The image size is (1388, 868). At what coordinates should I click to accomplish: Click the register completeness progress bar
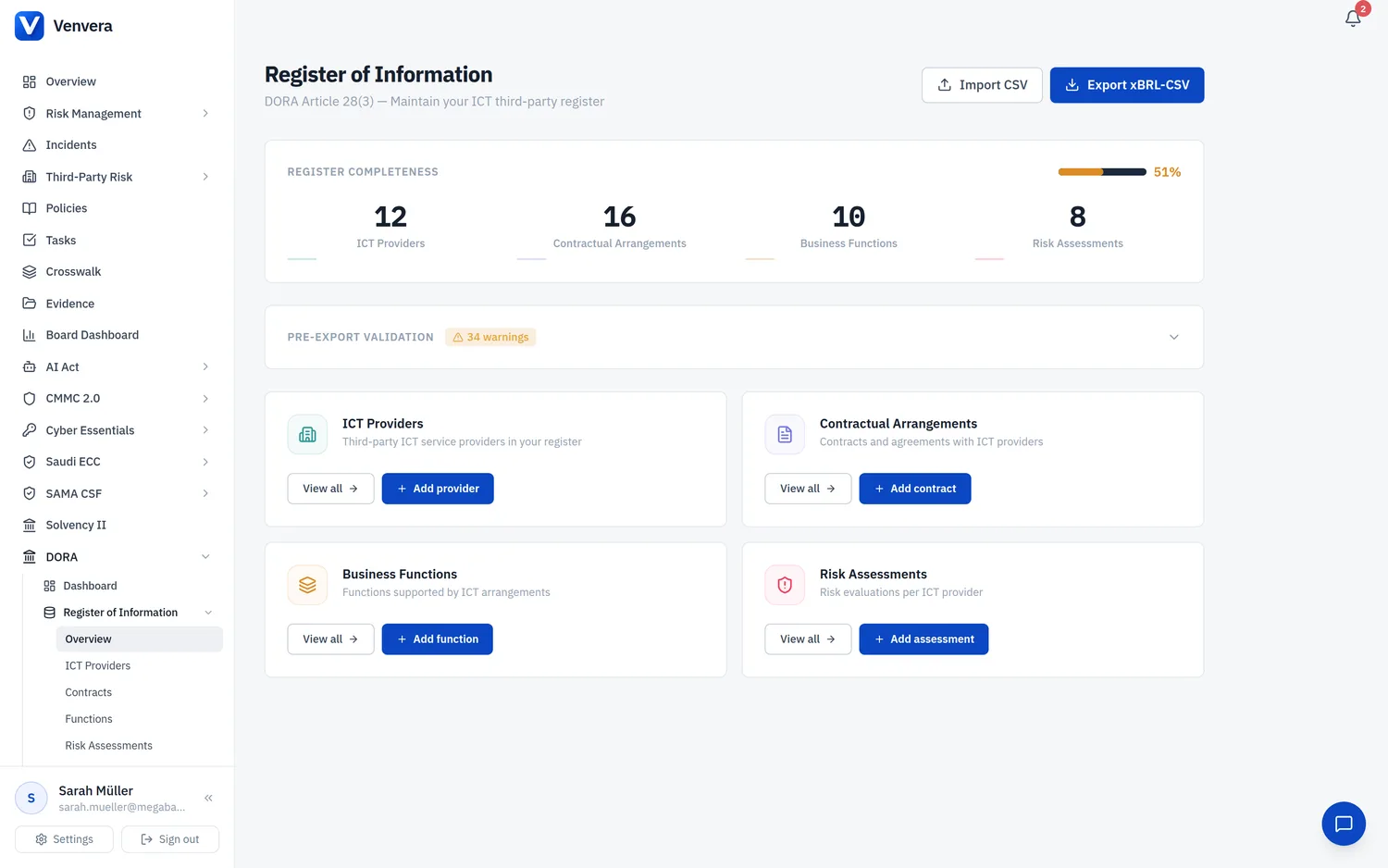coord(1102,172)
